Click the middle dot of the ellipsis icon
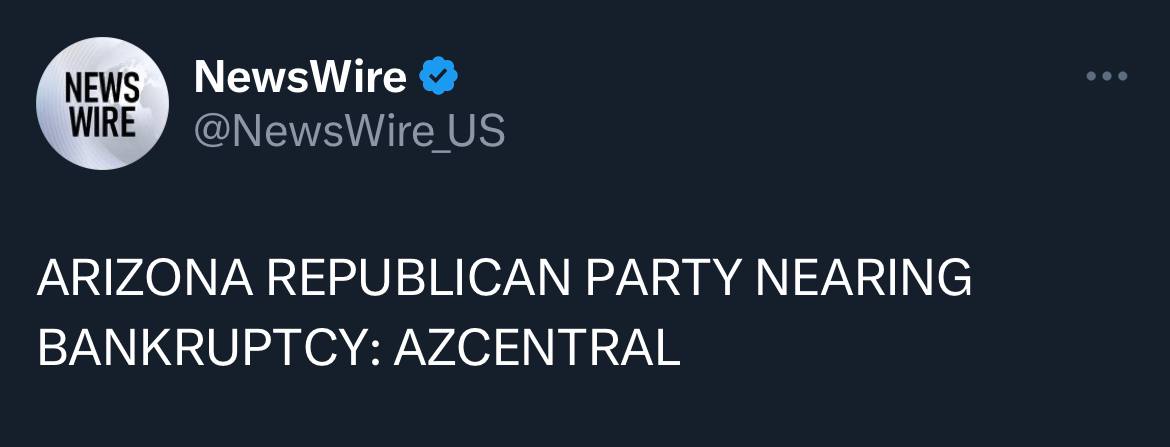The image size is (1170, 447). point(1108,76)
